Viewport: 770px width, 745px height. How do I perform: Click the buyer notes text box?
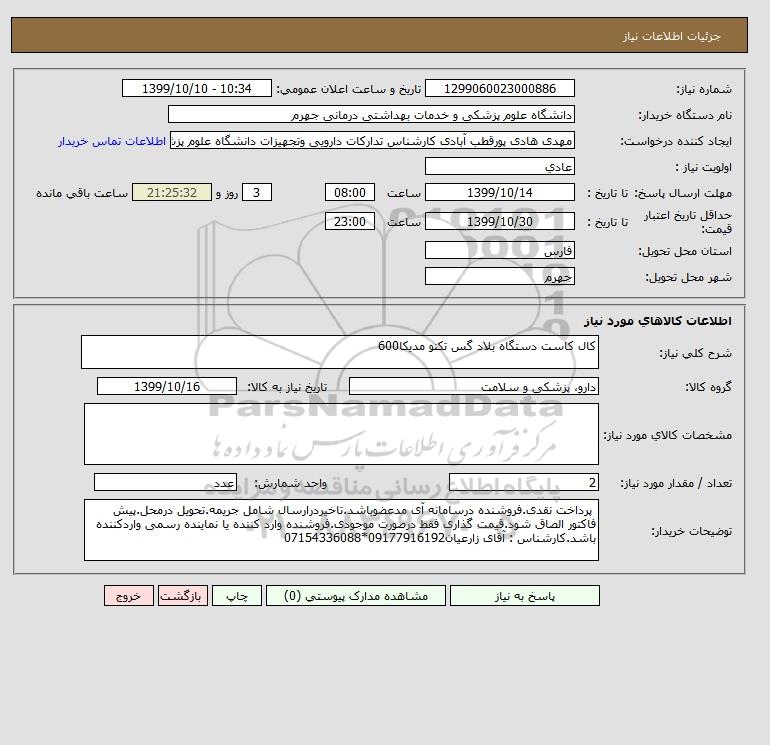[x=341, y=530]
